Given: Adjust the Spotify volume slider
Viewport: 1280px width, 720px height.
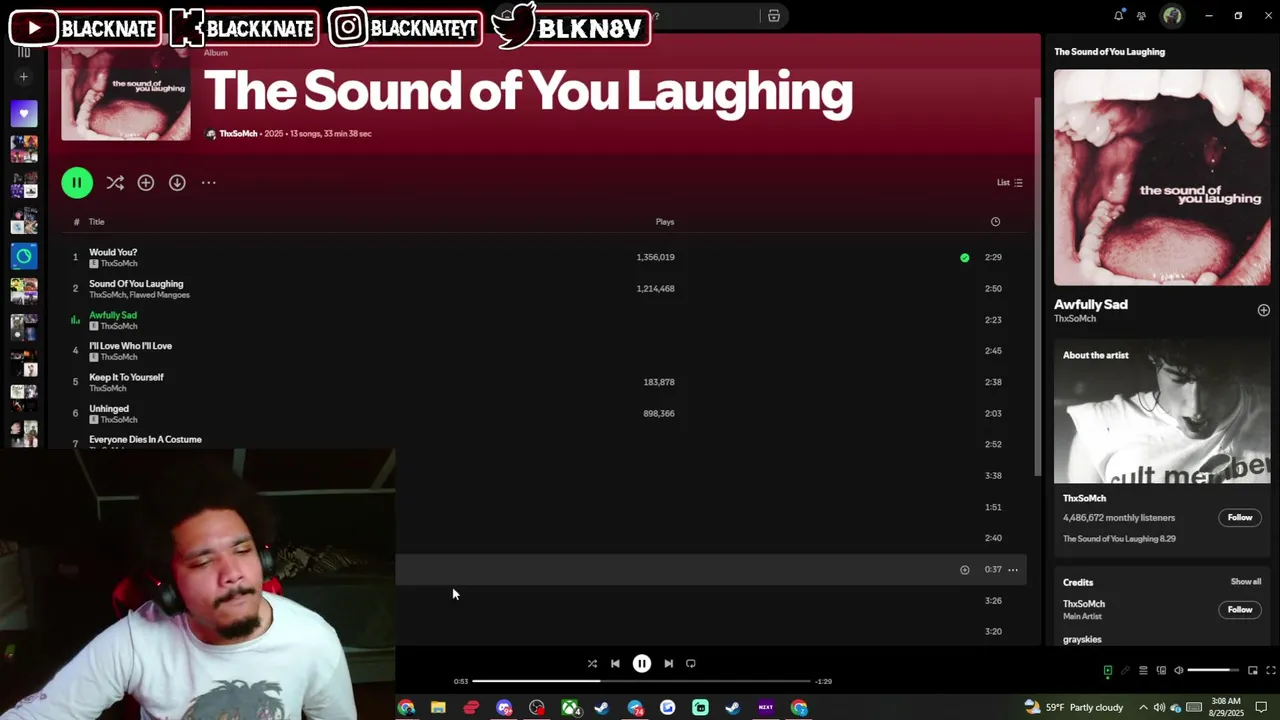Looking at the screenshot, I should 1213,671.
